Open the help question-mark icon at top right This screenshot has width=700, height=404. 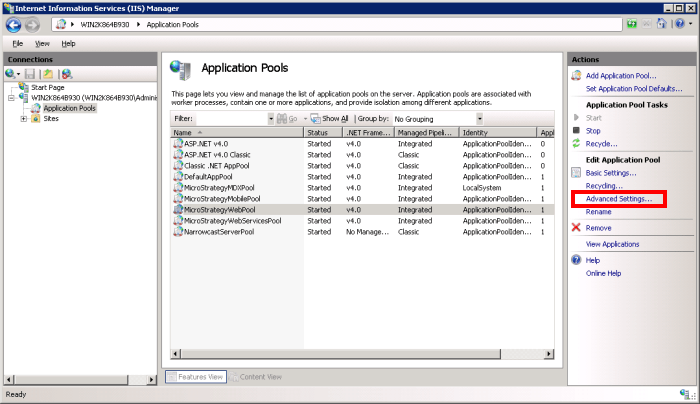[x=679, y=24]
